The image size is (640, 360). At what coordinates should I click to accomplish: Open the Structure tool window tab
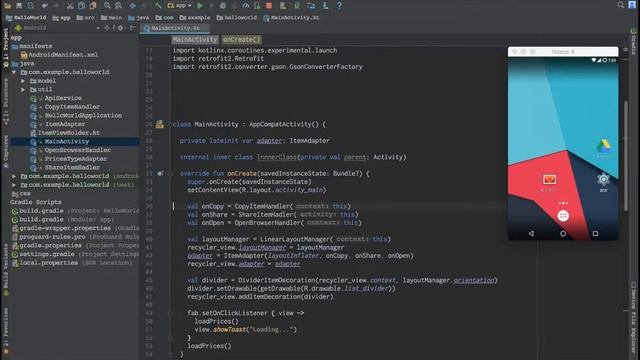[x=6, y=102]
